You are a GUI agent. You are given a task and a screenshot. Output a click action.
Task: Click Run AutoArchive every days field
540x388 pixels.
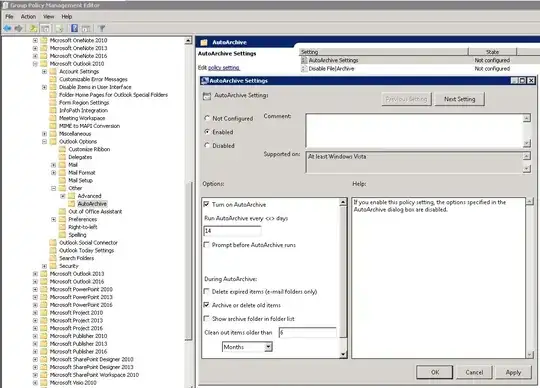pyautogui.click(x=232, y=231)
